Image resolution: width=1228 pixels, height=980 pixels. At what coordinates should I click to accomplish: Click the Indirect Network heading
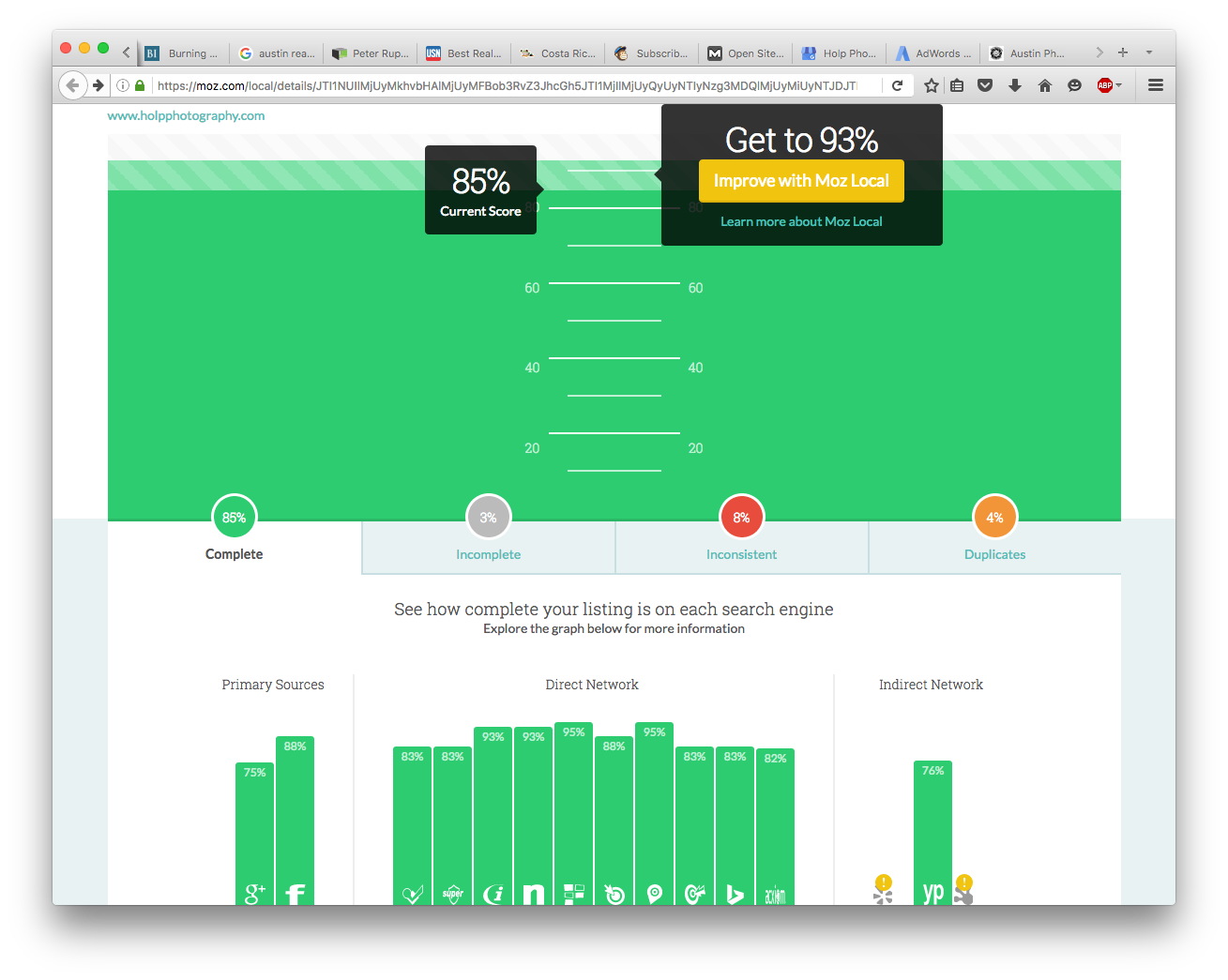pos(931,685)
